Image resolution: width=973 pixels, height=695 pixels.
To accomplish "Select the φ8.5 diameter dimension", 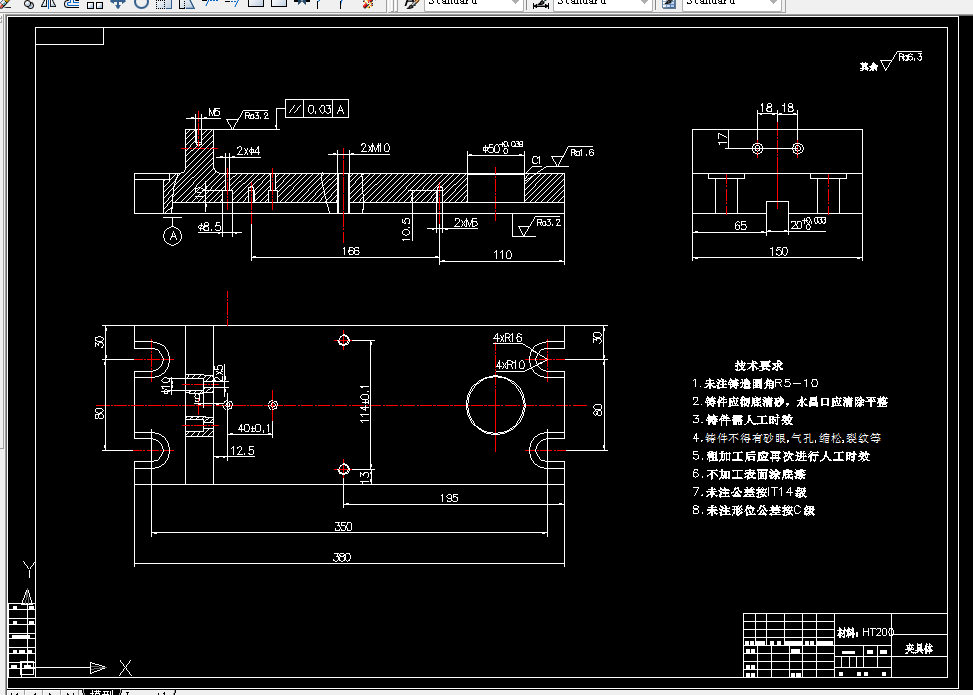I will tap(210, 226).
